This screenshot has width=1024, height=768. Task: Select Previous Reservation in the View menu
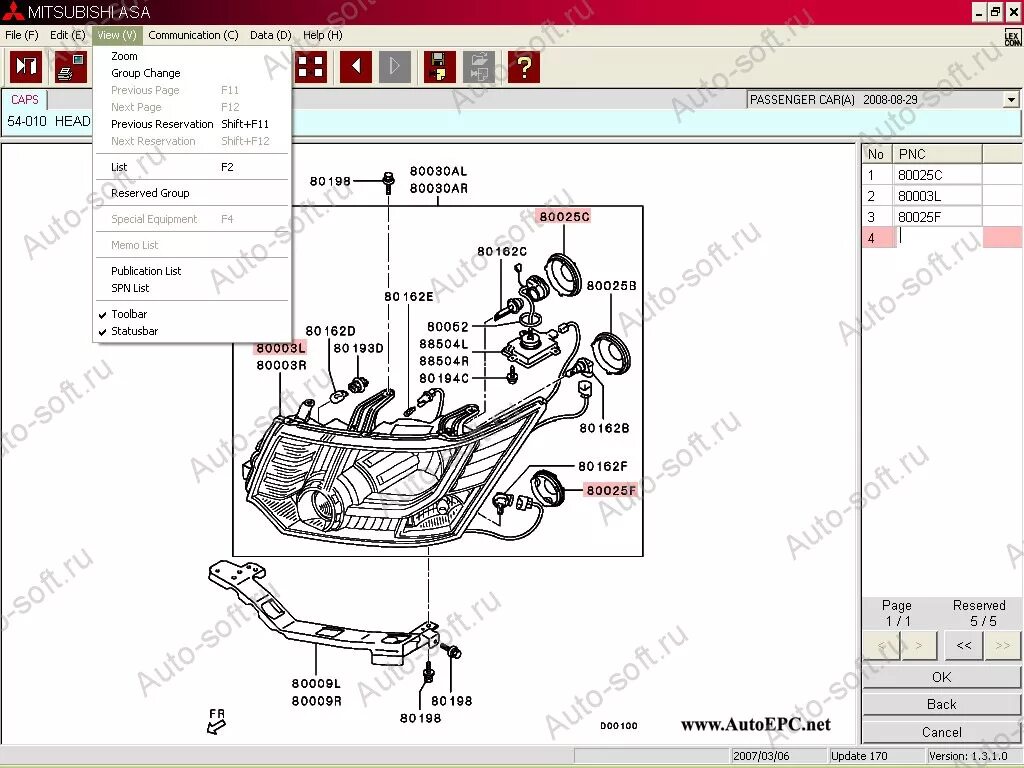192,124
